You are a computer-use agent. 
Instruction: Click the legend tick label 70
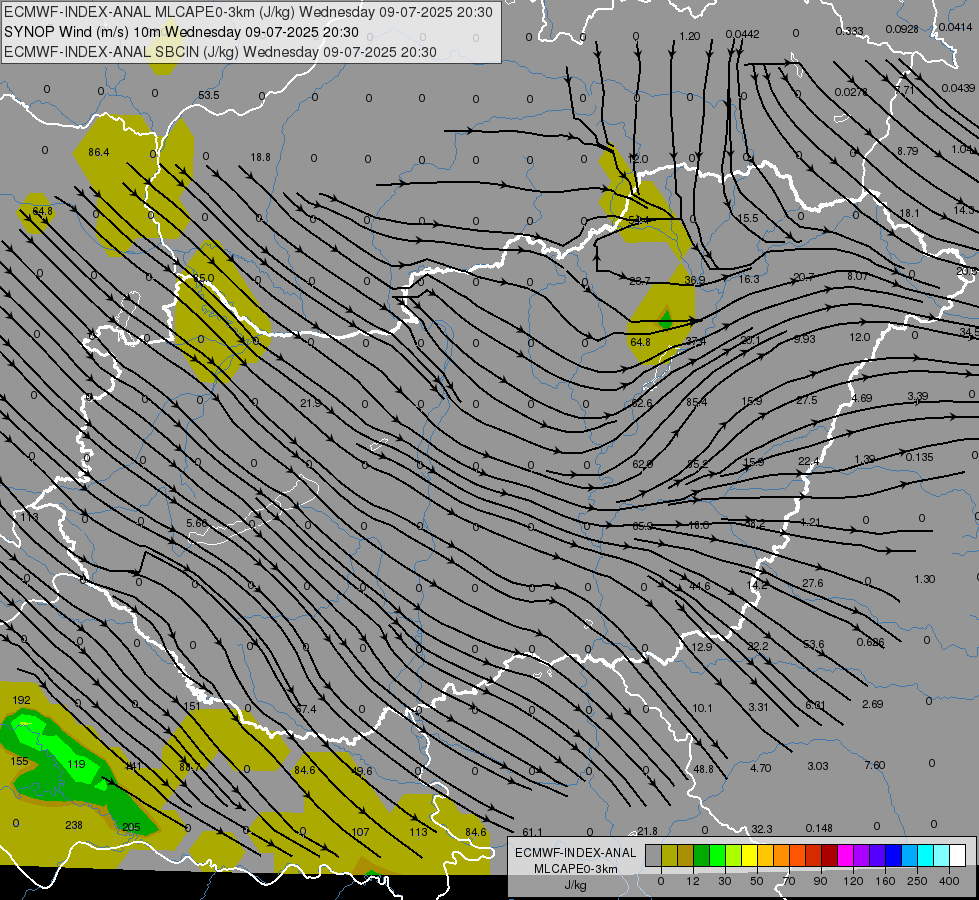tap(789, 881)
